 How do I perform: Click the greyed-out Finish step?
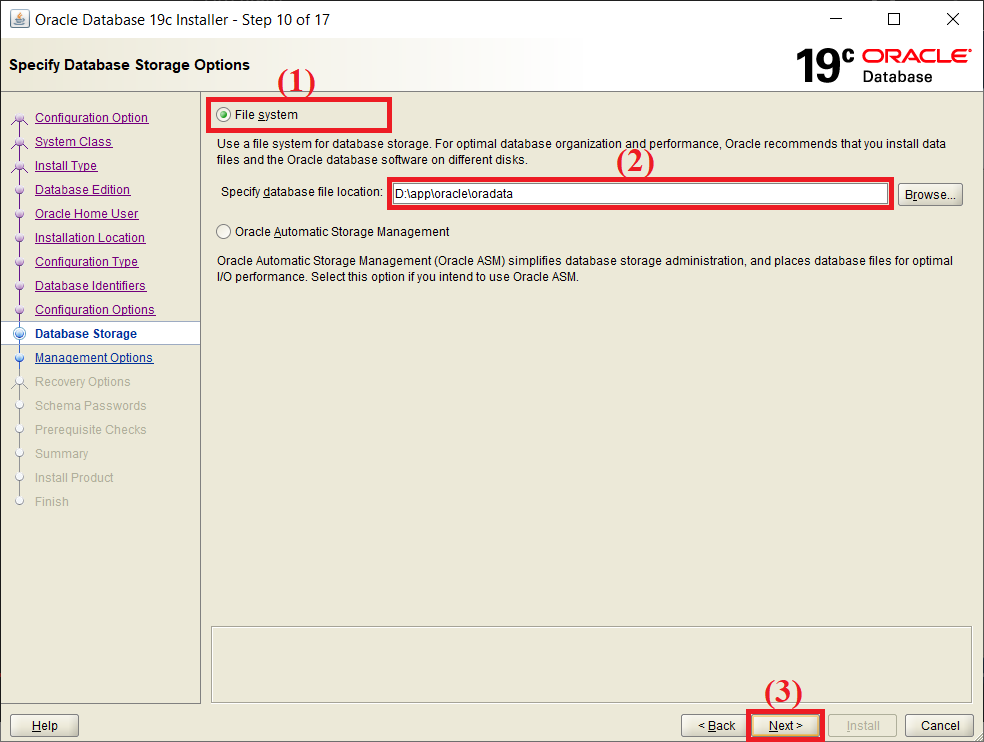[x=51, y=502]
